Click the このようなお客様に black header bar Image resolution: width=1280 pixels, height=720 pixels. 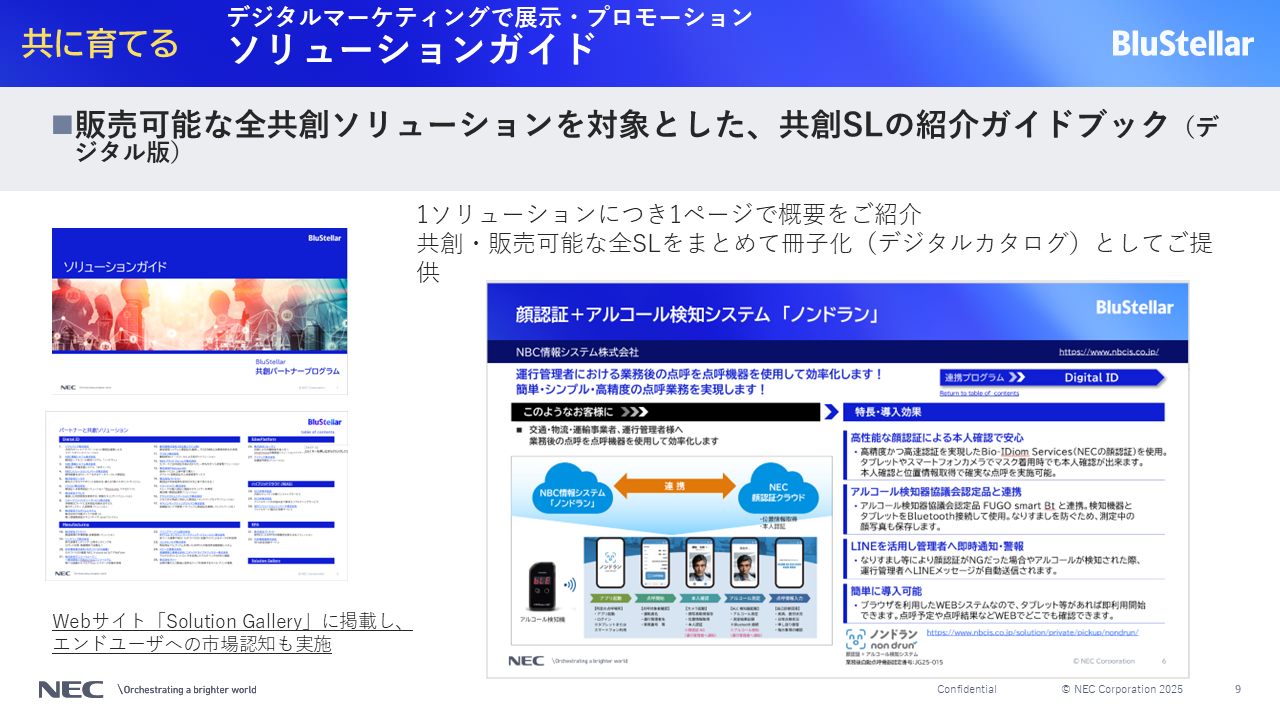coord(663,411)
